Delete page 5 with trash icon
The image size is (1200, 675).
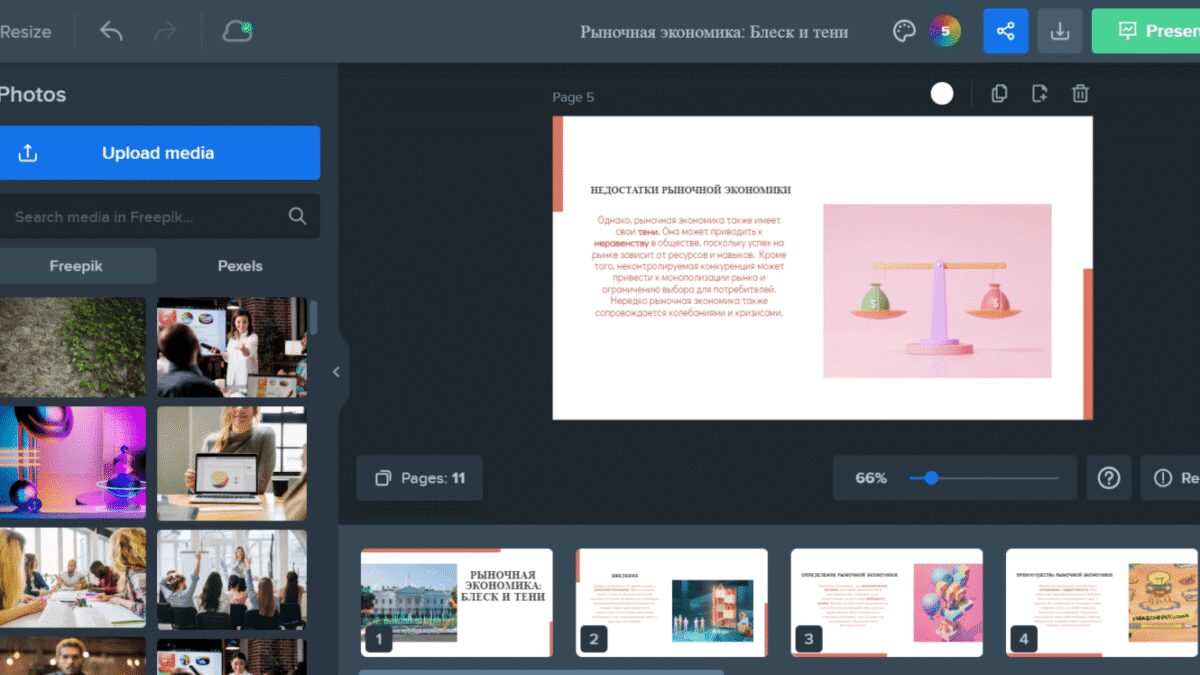[1080, 94]
